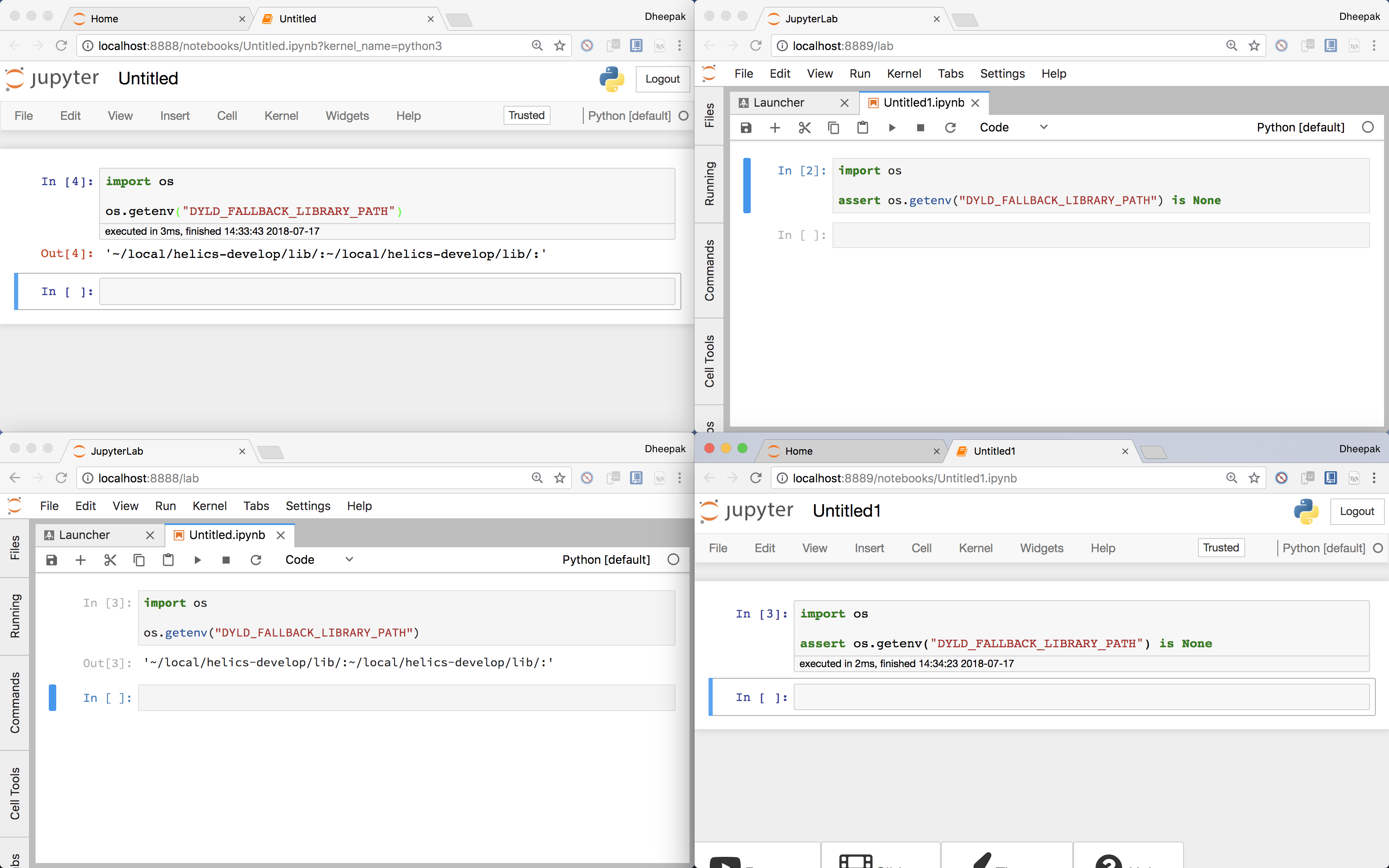Click the Python logo in the notebook header
Image resolution: width=1389 pixels, height=868 pixels.
click(x=612, y=79)
